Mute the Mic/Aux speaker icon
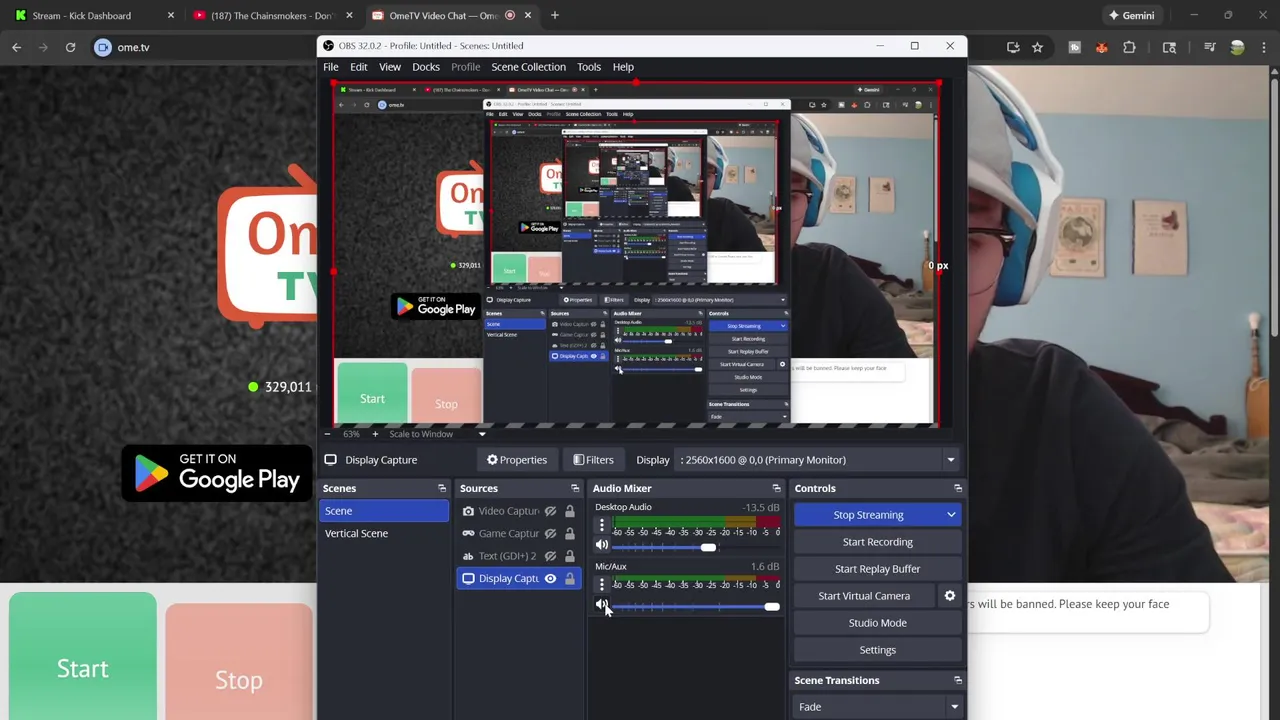Image resolution: width=1280 pixels, height=720 pixels. point(602,605)
